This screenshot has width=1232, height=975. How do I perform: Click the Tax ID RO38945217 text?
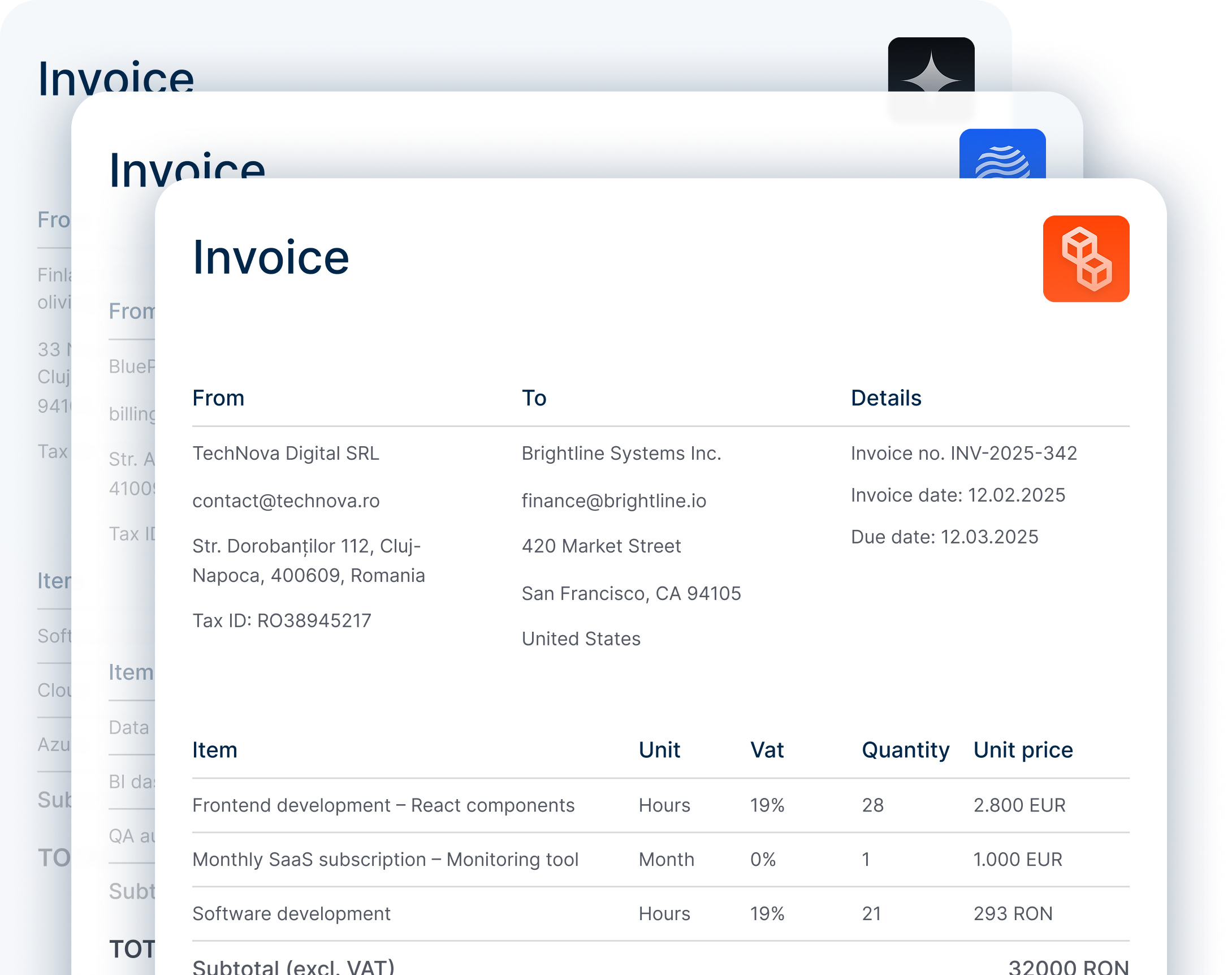click(282, 620)
